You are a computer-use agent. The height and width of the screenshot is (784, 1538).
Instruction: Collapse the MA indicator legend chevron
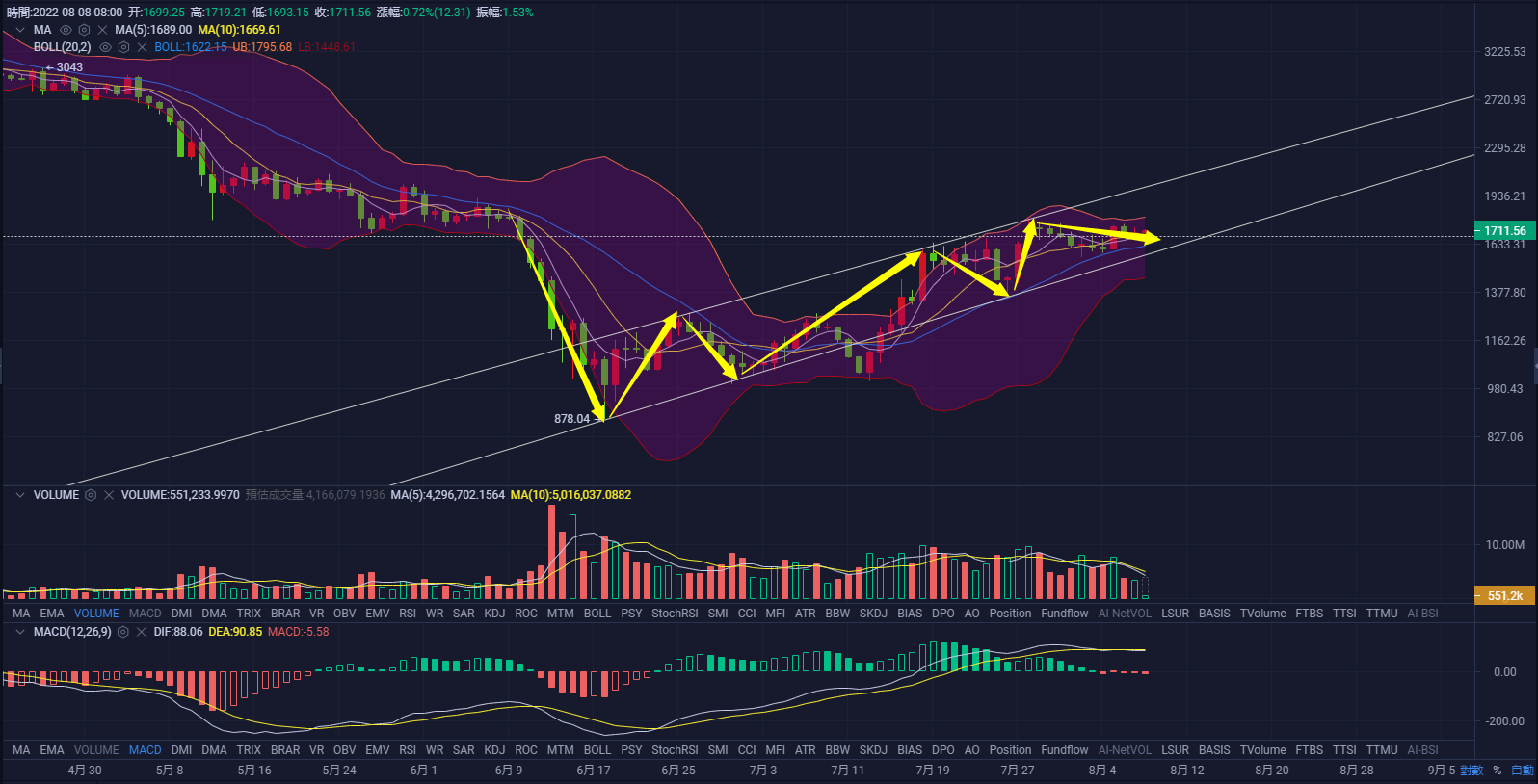(19, 30)
